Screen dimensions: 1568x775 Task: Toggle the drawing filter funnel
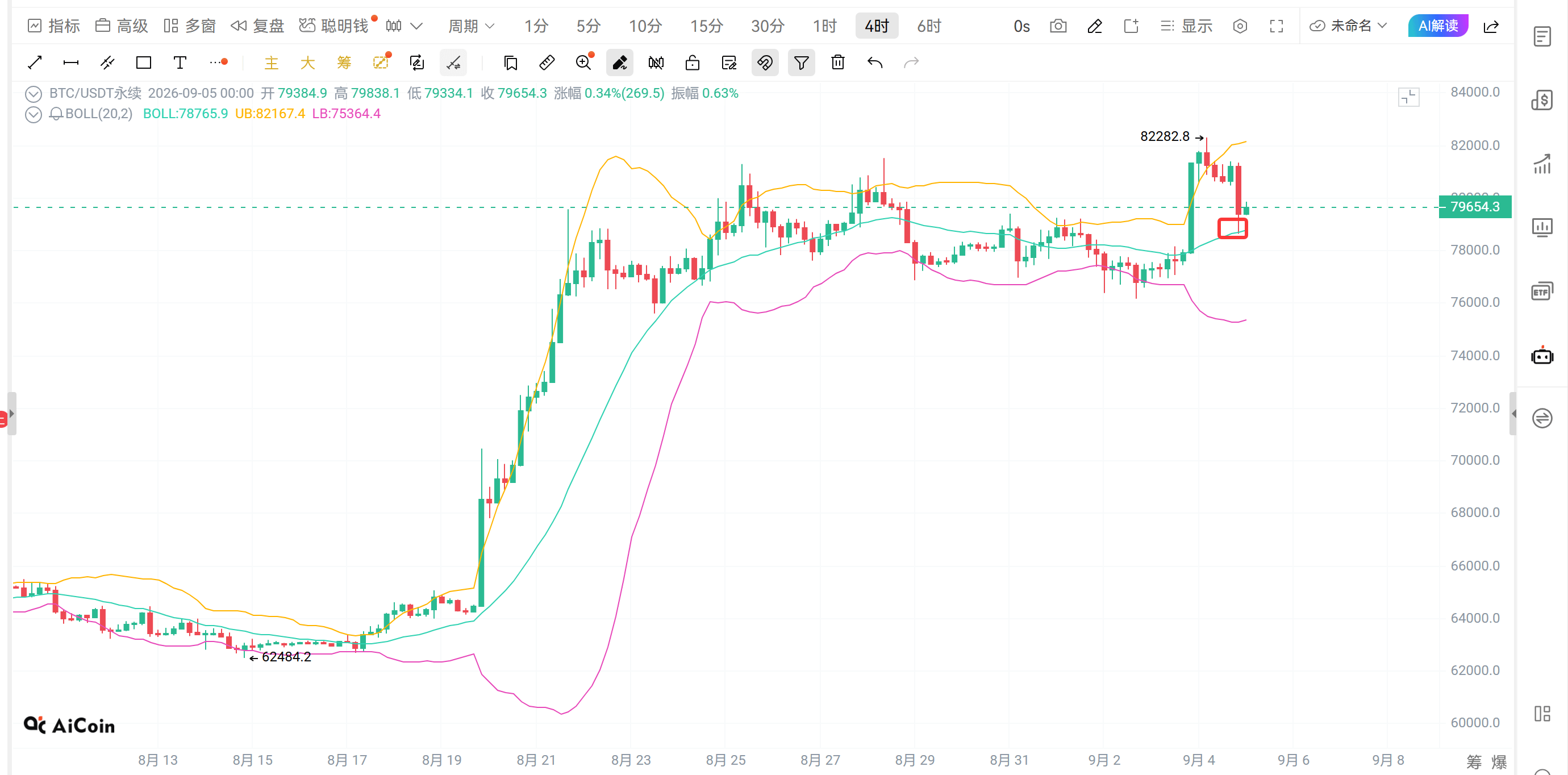(x=801, y=62)
